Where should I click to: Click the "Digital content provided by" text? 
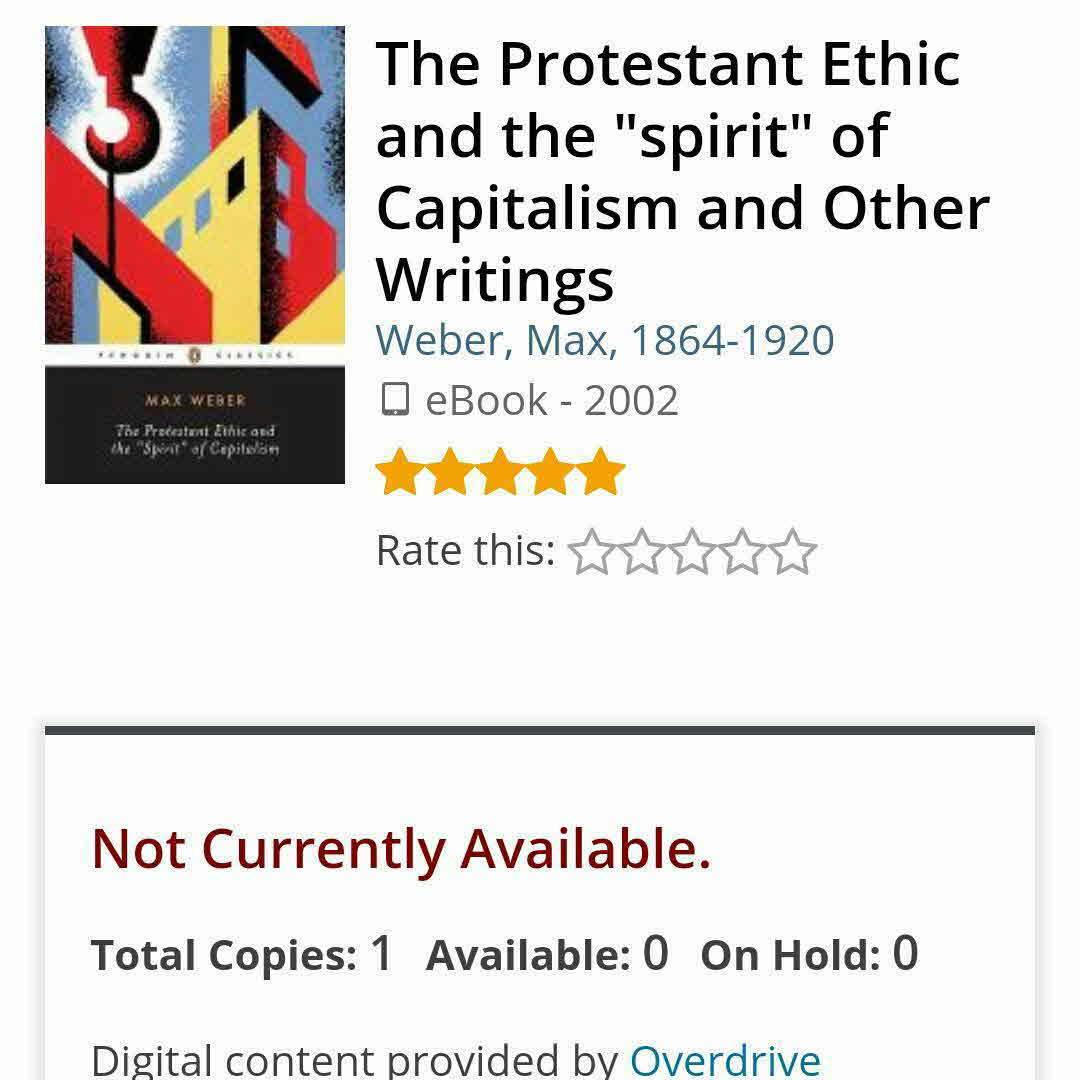click(355, 1060)
